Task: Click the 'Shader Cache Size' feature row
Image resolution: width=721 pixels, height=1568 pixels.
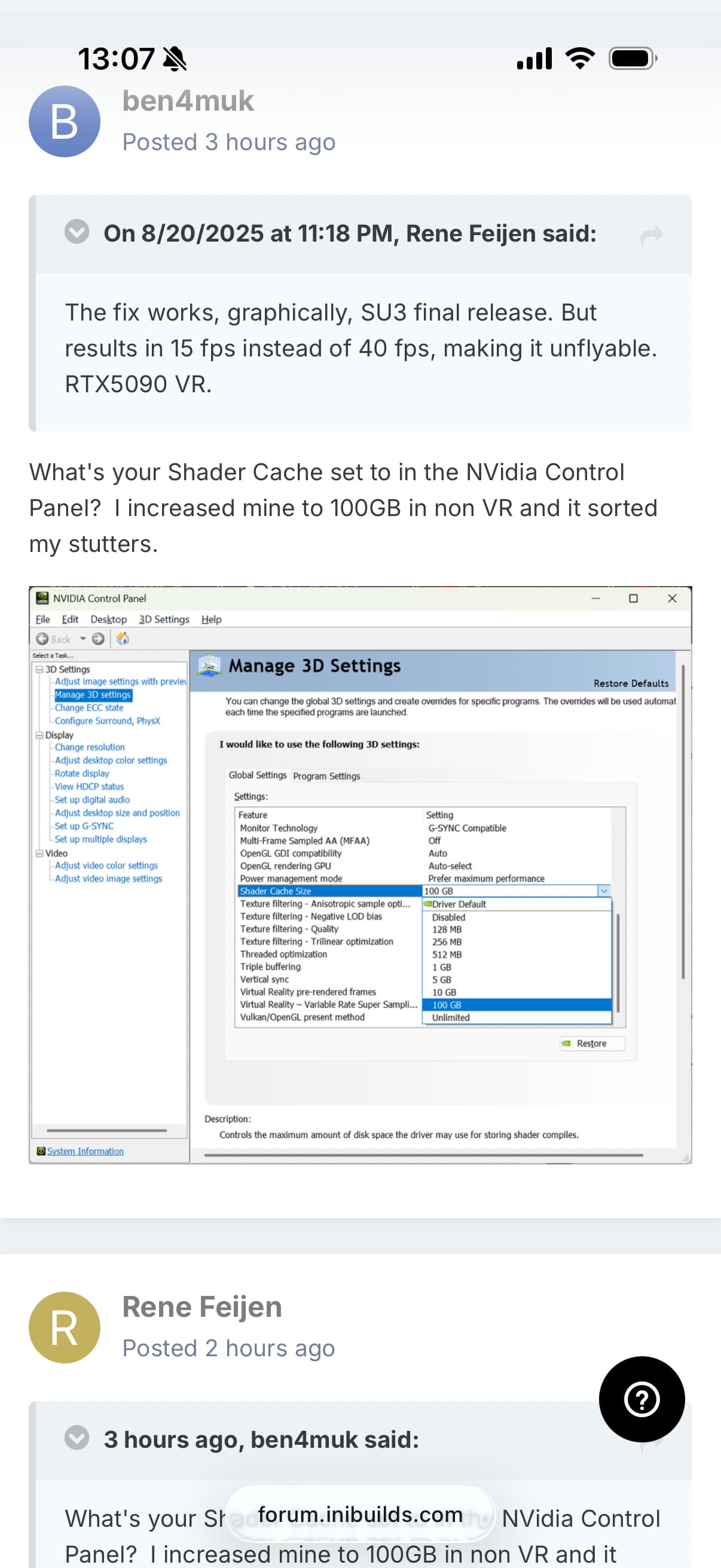Action: tap(329, 891)
